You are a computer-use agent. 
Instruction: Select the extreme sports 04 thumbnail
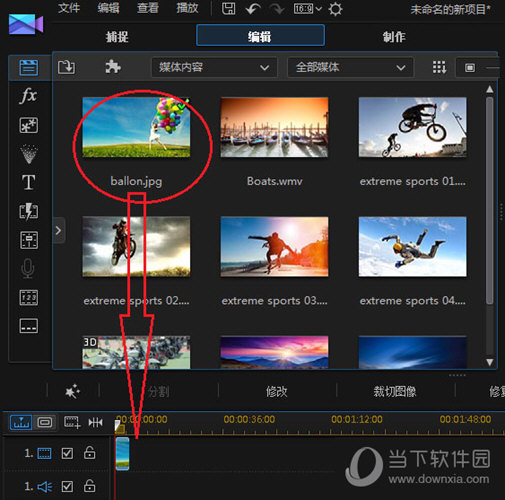(x=413, y=246)
